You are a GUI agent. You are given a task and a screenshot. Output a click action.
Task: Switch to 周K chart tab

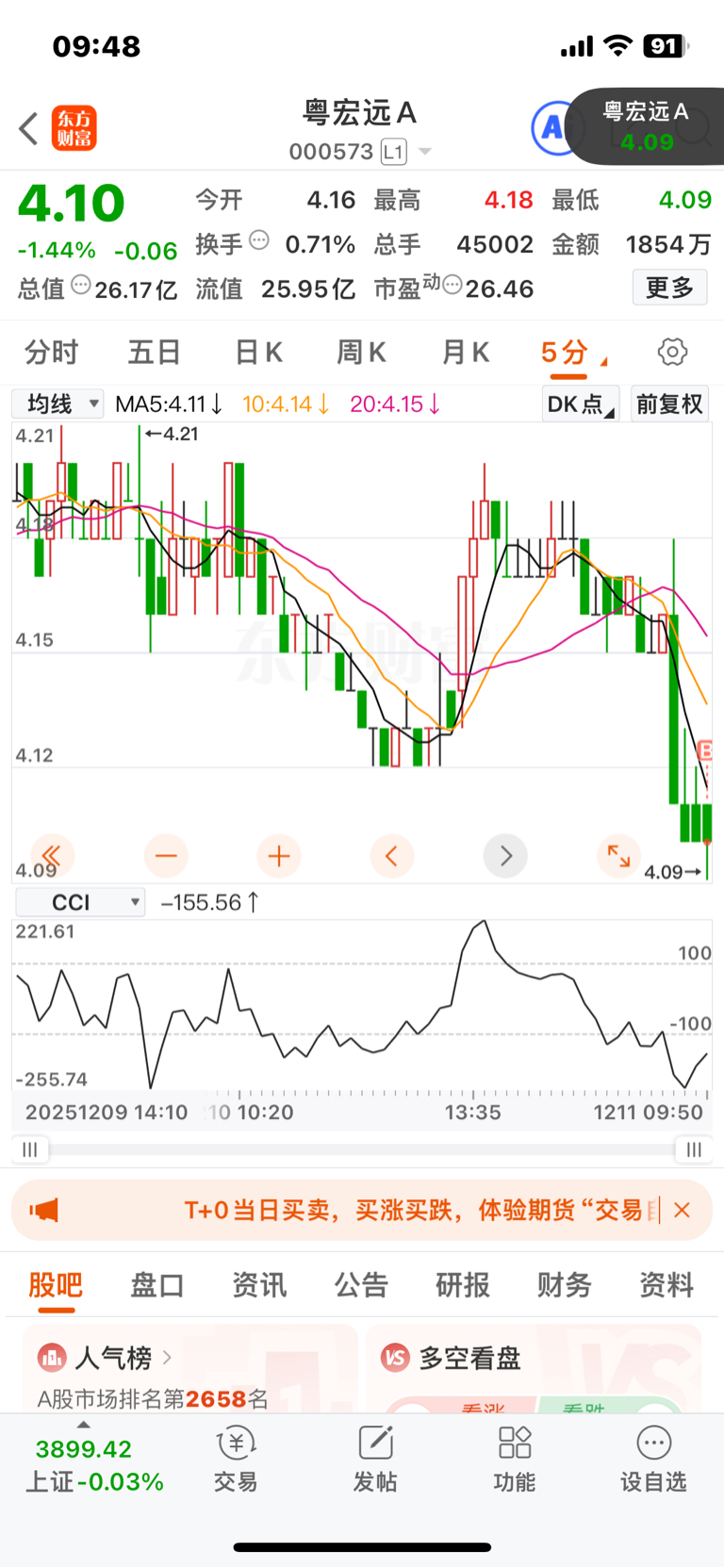(362, 353)
